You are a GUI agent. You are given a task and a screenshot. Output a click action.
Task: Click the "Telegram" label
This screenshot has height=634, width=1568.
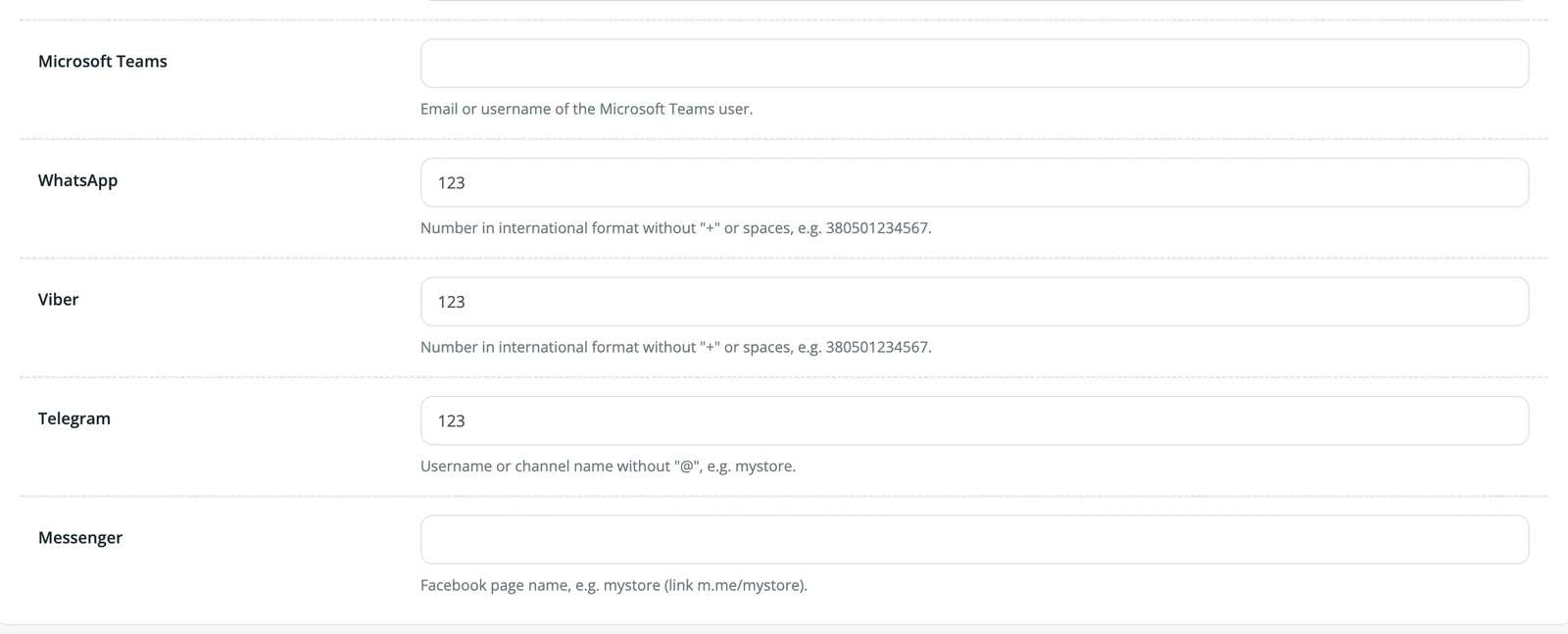[74, 418]
